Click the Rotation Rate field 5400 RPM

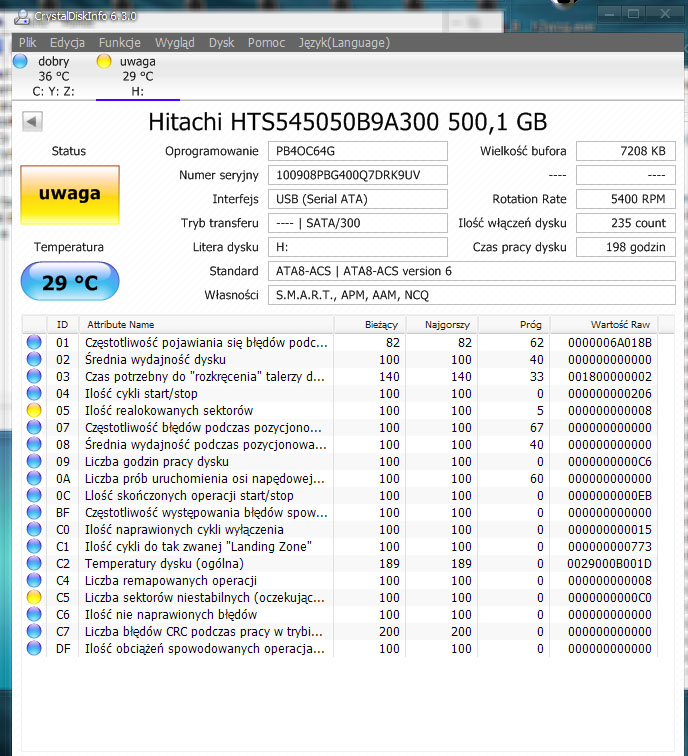(626, 199)
